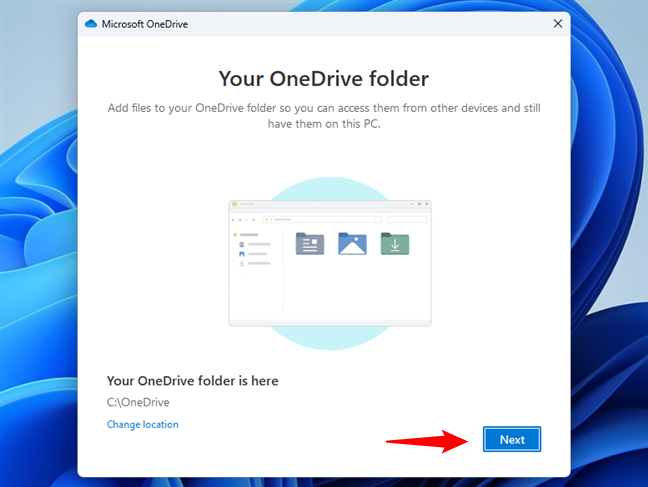
Task: Click the documents folder icon in illustration
Action: pyautogui.click(x=310, y=244)
